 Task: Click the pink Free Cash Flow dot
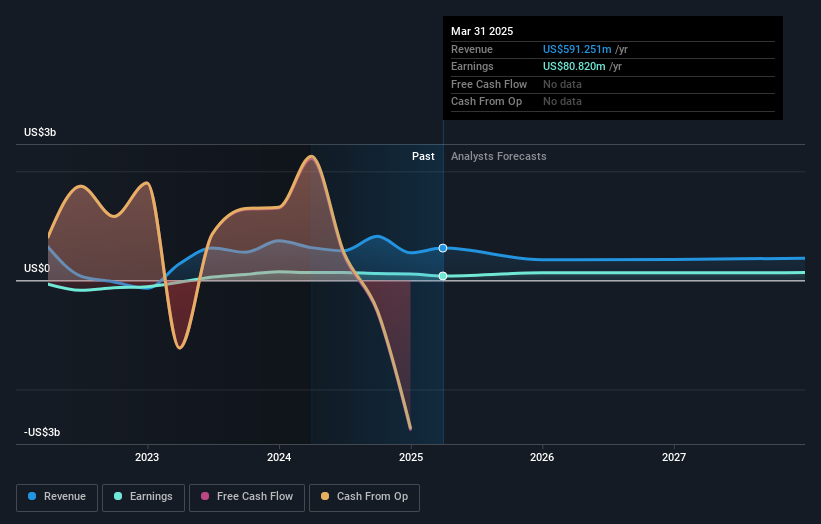(x=205, y=496)
